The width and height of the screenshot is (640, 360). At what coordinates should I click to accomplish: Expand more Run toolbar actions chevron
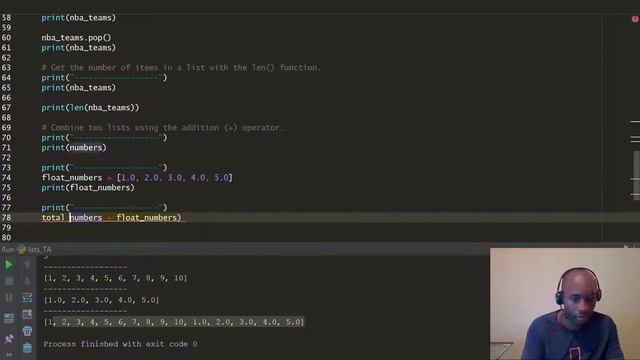(9, 355)
